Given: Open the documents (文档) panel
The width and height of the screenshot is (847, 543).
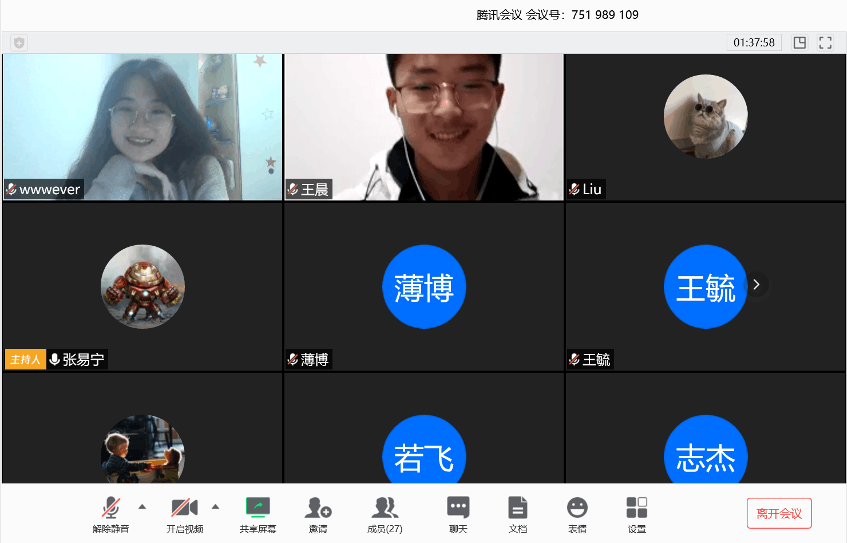Looking at the screenshot, I should (517, 513).
